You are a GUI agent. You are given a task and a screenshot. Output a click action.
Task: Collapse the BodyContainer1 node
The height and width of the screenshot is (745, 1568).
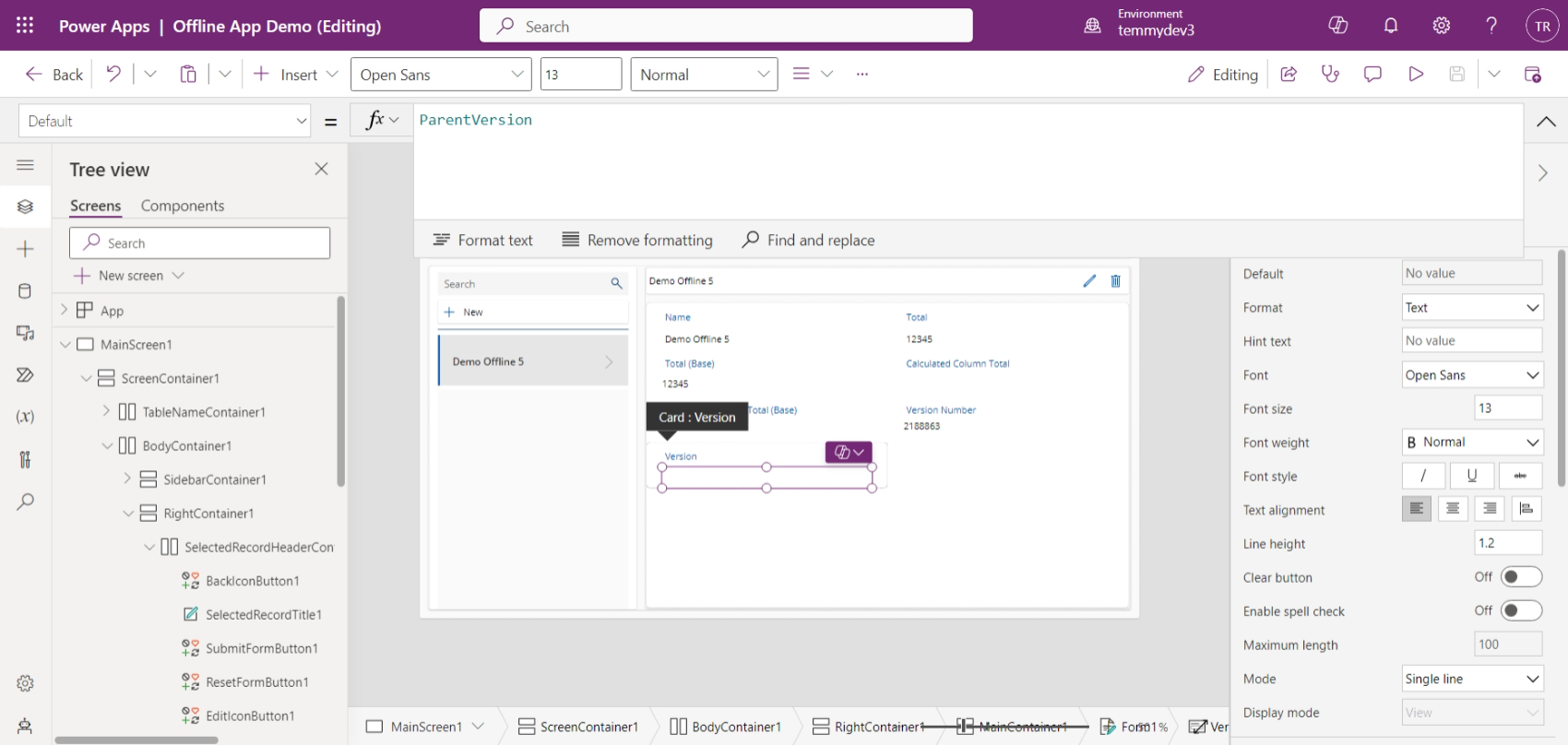[x=107, y=445]
